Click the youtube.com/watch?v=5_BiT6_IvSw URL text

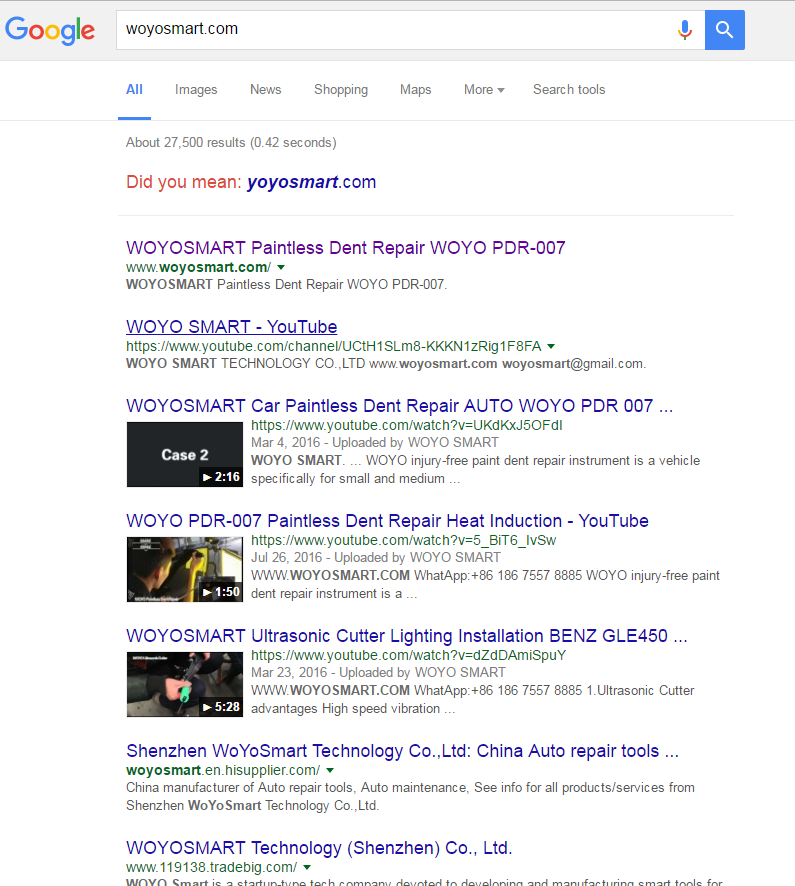(x=403, y=540)
